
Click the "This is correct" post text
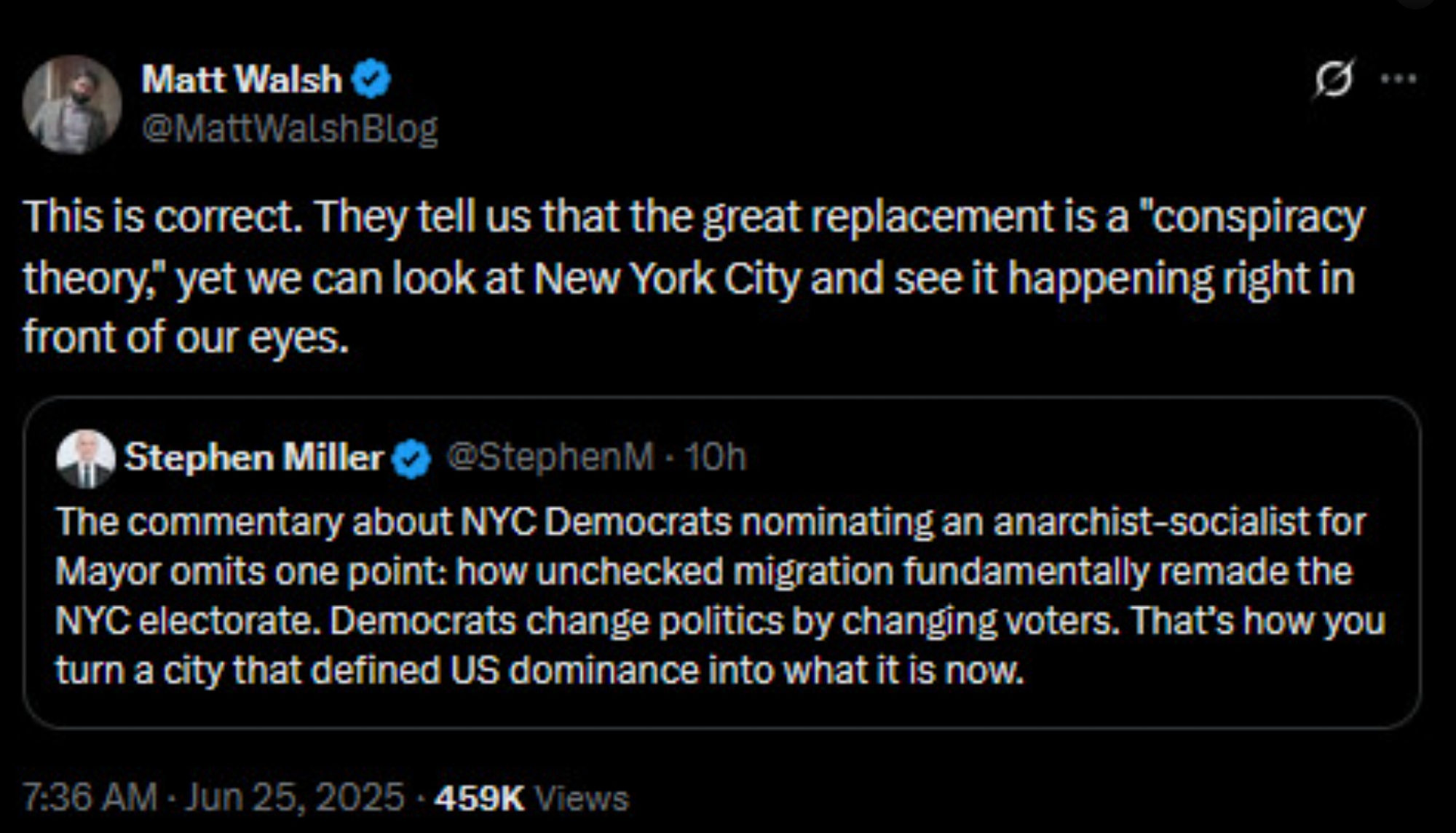(163, 217)
